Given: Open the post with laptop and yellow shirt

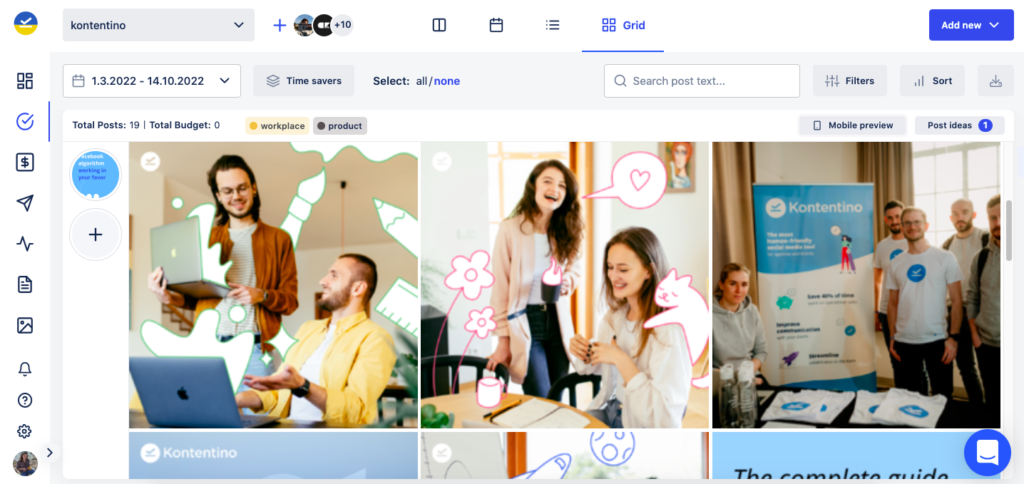Looking at the screenshot, I should coord(274,285).
